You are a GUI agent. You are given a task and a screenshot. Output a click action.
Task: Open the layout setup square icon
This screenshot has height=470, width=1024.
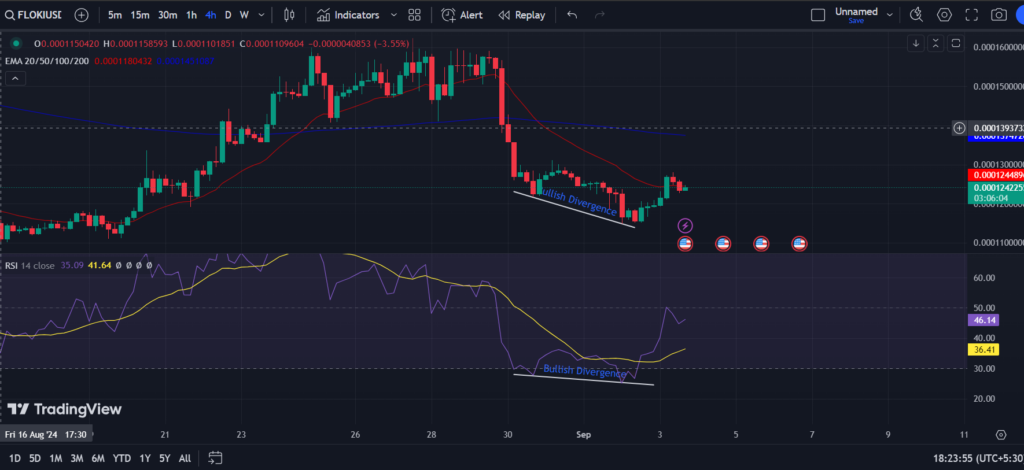click(x=818, y=14)
